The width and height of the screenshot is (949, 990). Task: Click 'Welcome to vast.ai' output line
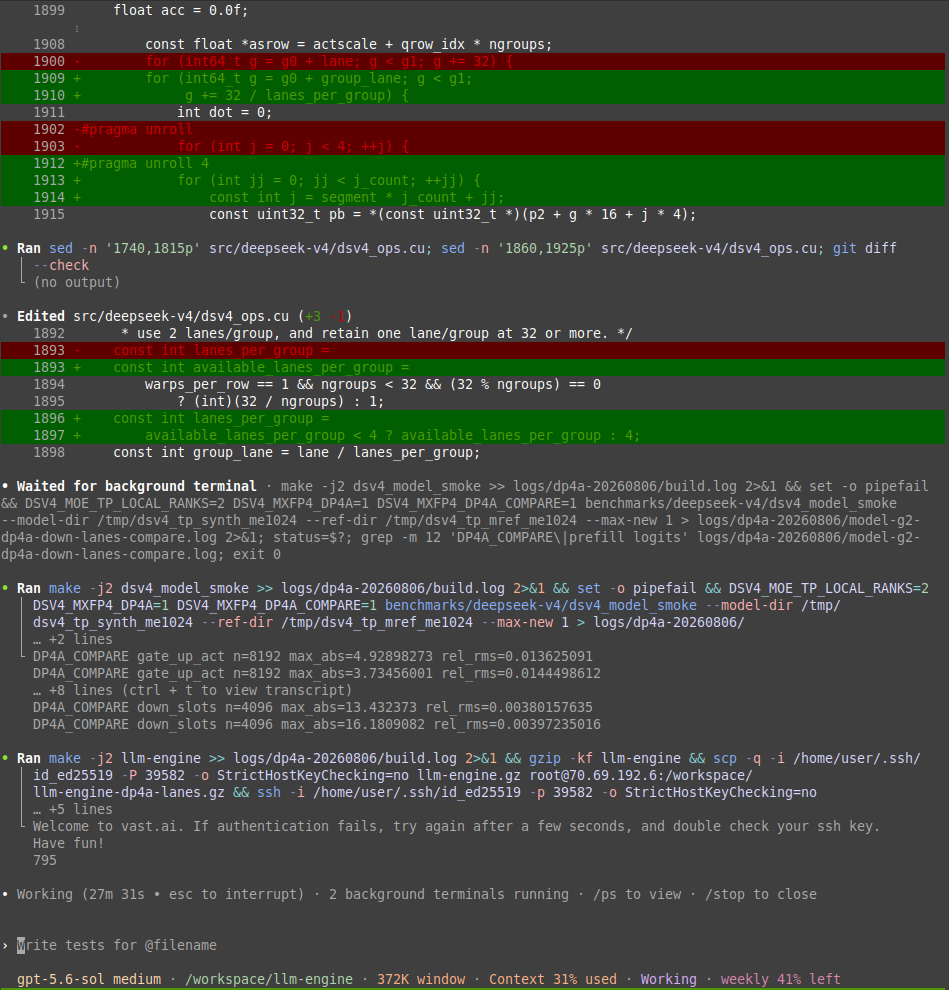pos(456,826)
